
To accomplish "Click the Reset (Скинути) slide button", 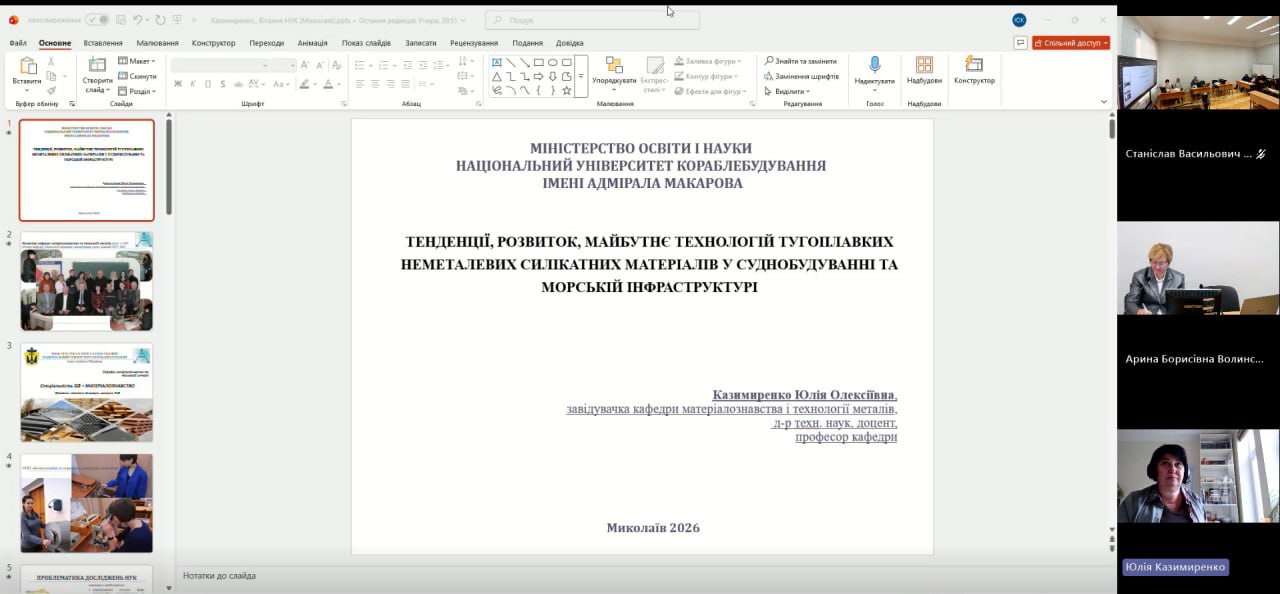I will pos(137,76).
